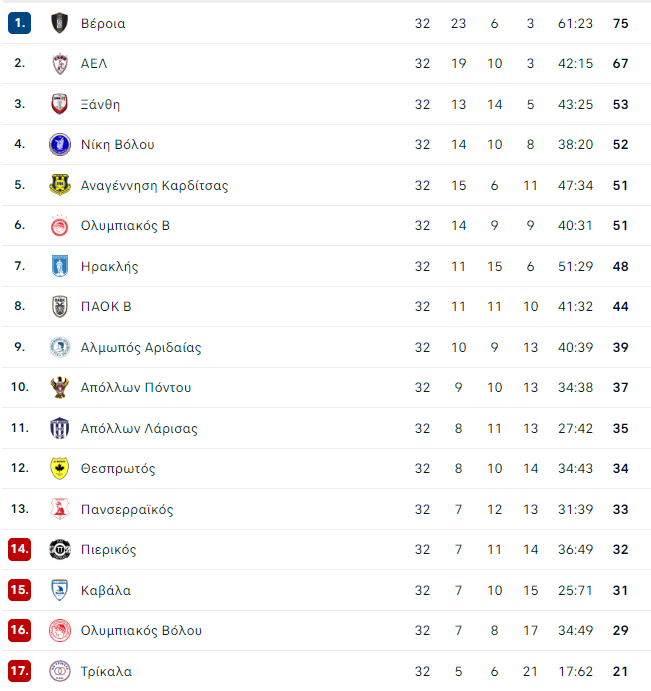651x691 pixels.
Task: Open the Ξάνθη team crest
Action: pos(60,104)
